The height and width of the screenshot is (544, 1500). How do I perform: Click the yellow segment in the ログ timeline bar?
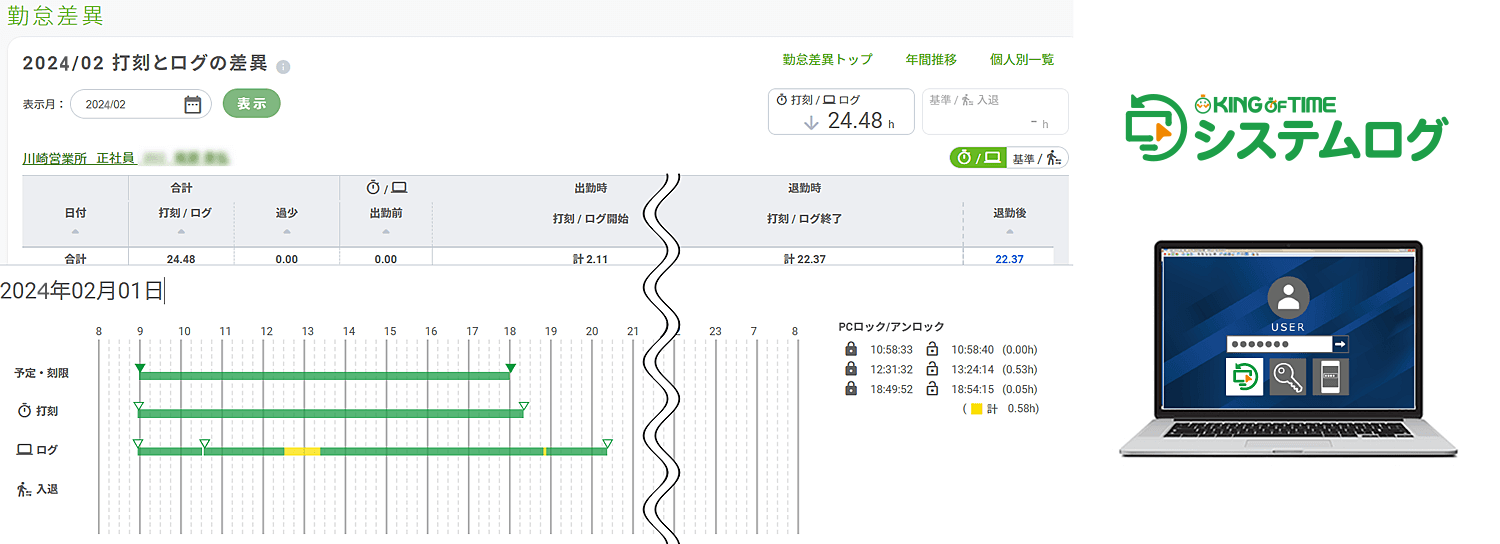[302, 452]
